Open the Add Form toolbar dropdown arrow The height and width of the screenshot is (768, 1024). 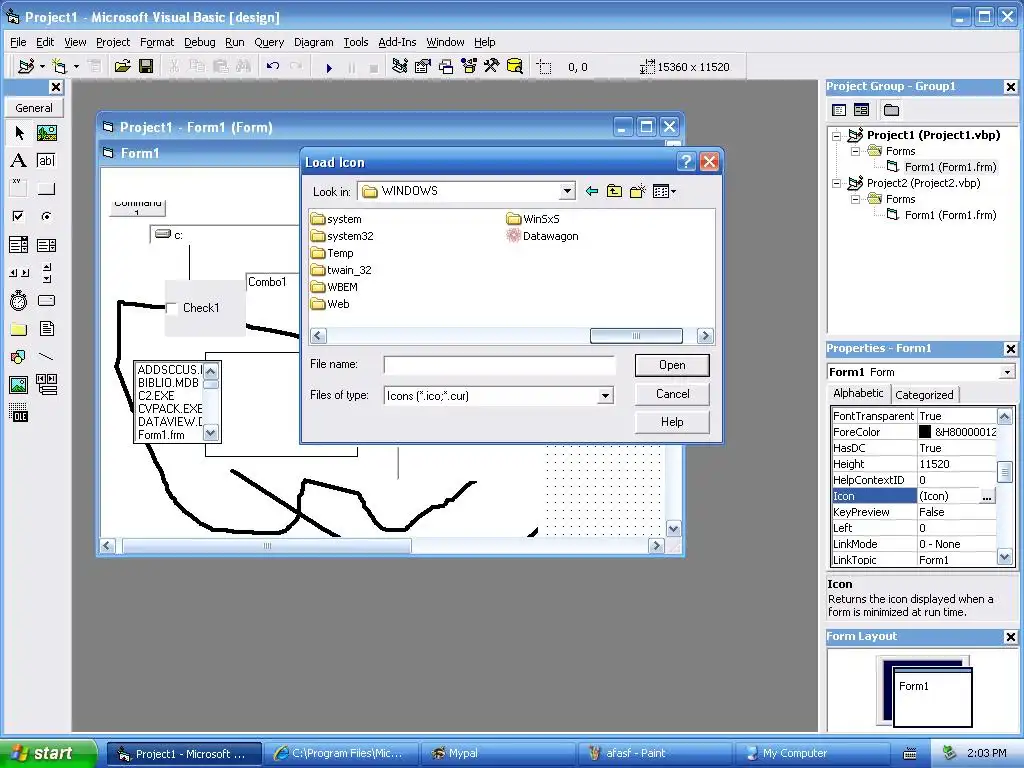click(76, 67)
